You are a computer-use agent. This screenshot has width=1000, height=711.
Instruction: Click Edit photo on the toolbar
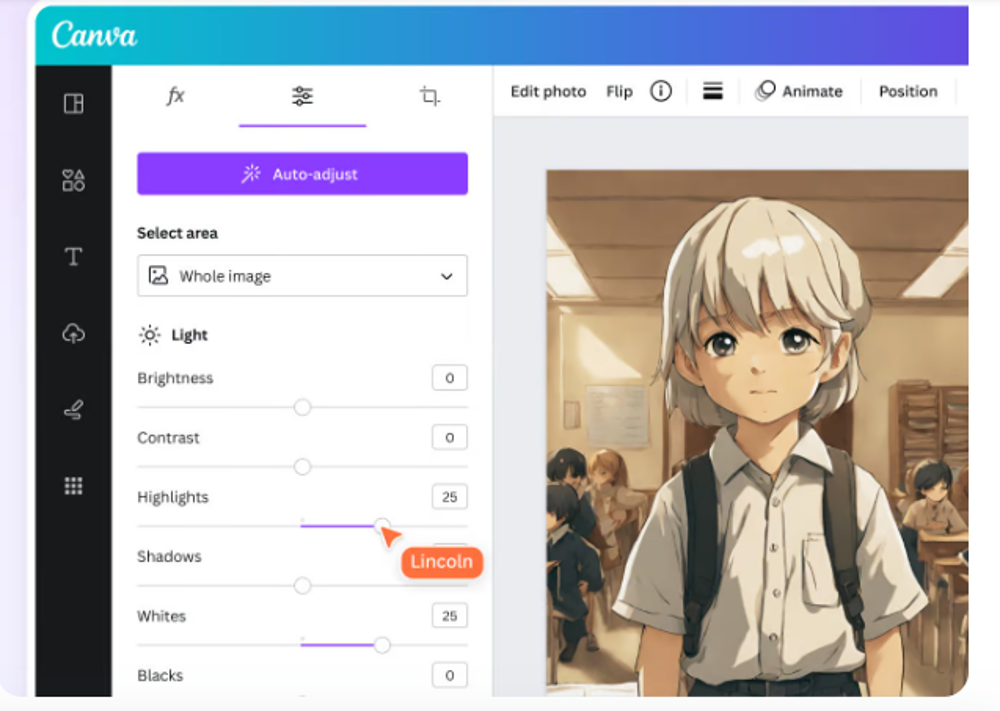(x=547, y=91)
